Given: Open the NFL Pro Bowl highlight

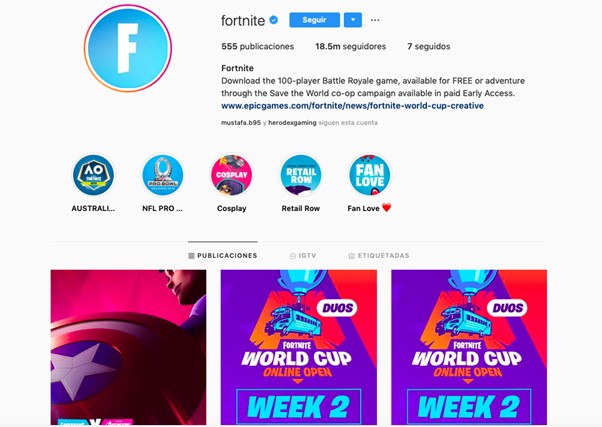Looking at the screenshot, I should [163, 175].
